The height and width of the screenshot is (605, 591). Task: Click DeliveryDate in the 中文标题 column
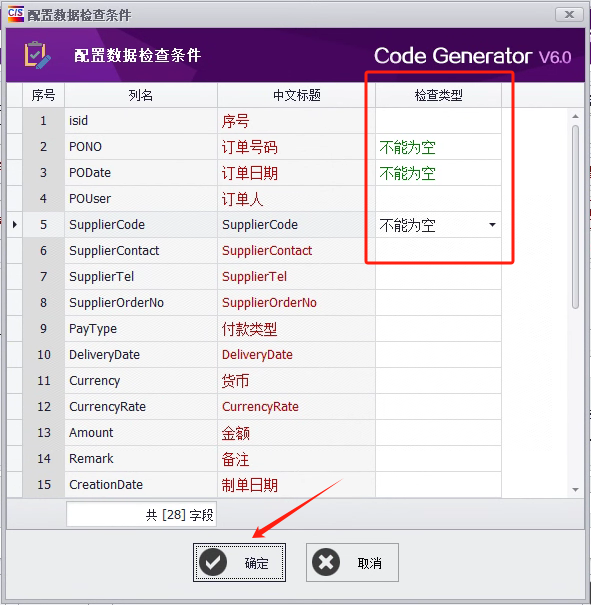click(296, 355)
